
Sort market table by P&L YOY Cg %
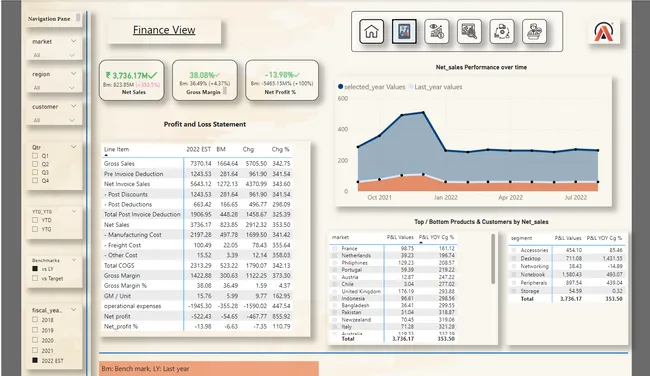(x=437, y=237)
